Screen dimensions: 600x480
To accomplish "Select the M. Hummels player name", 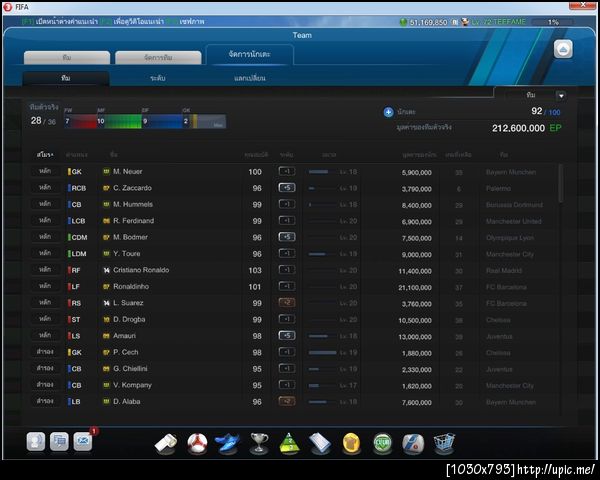I will click(x=133, y=204).
